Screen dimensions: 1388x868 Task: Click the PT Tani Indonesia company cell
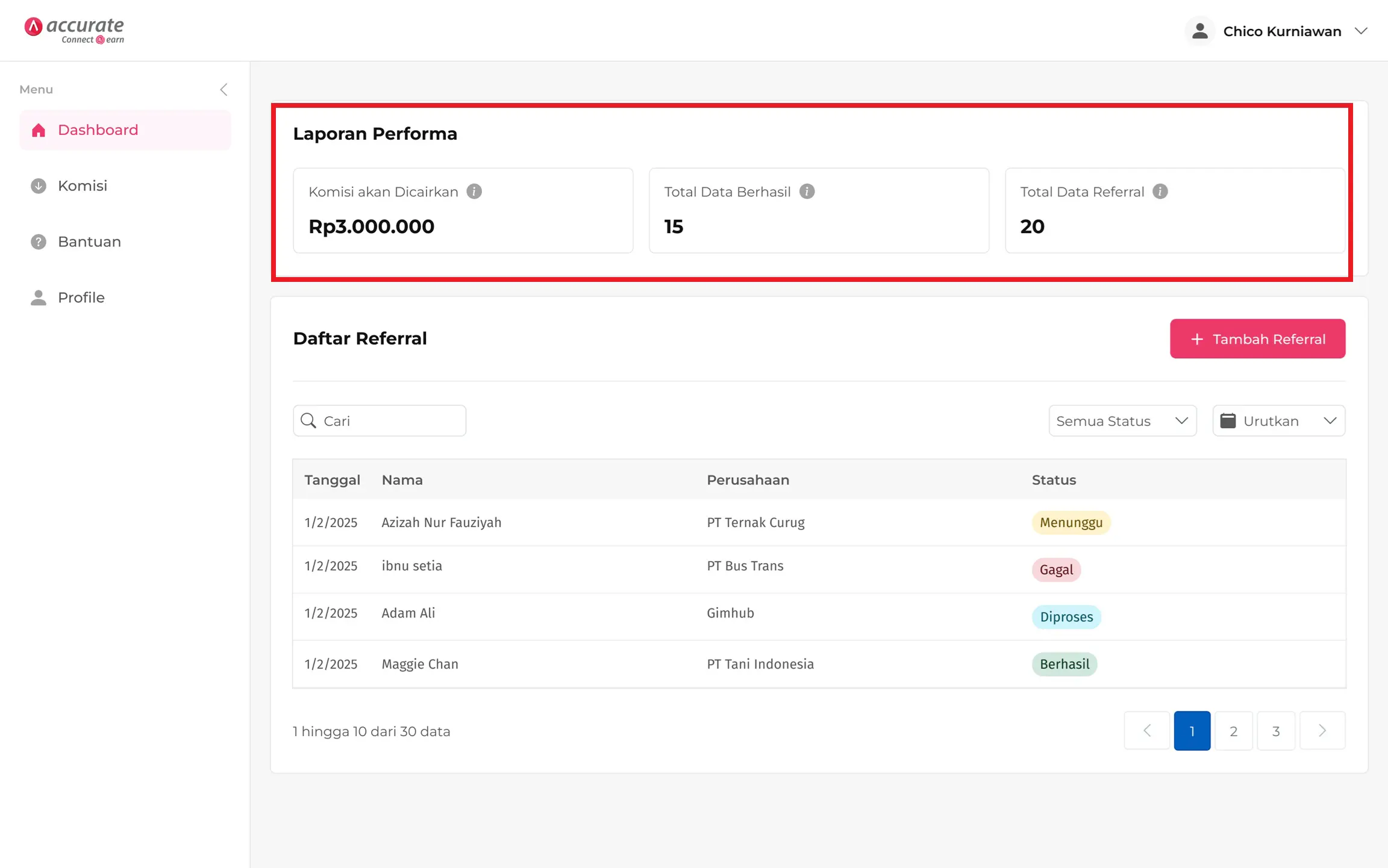pos(760,664)
